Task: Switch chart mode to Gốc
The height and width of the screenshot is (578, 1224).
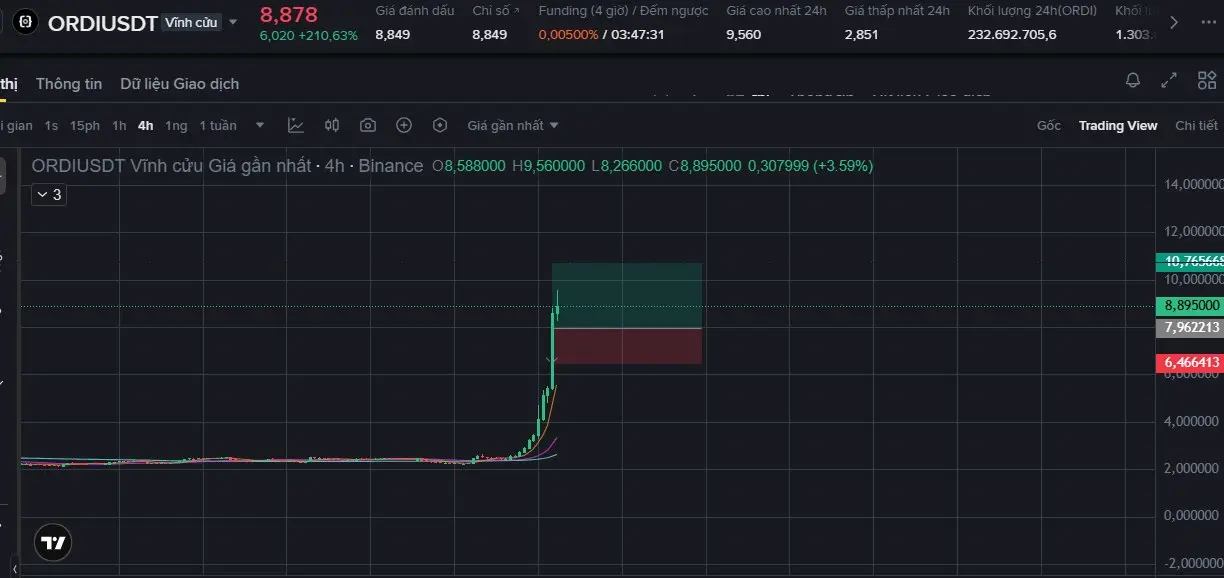Action: click(1049, 125)
